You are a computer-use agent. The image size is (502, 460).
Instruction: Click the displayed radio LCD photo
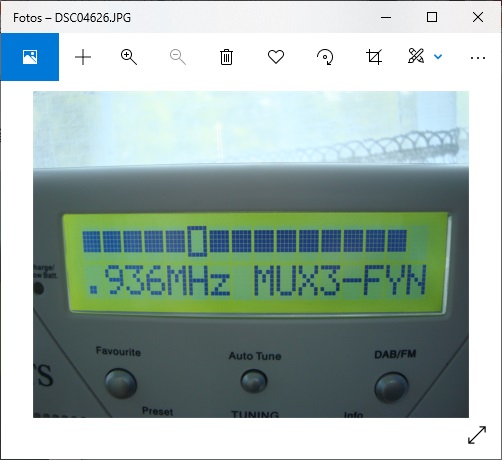[x=251, y=254]
